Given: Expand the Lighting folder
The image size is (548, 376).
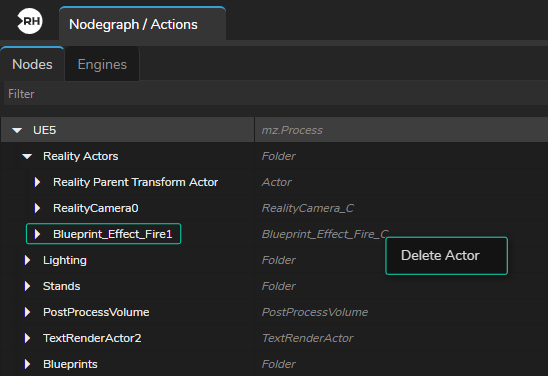Looking at the screenshot, I should click(27, 260).
